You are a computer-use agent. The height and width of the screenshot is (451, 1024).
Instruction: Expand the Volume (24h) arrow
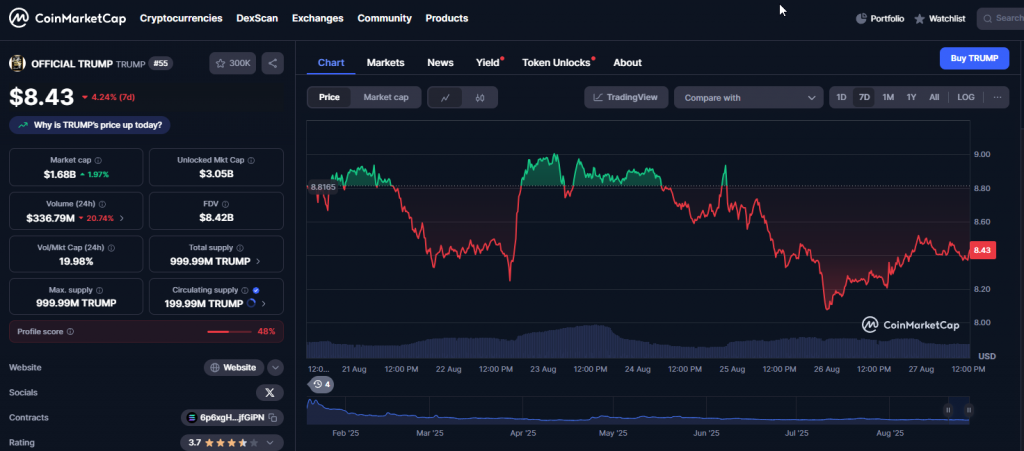(x=121, y=218)
